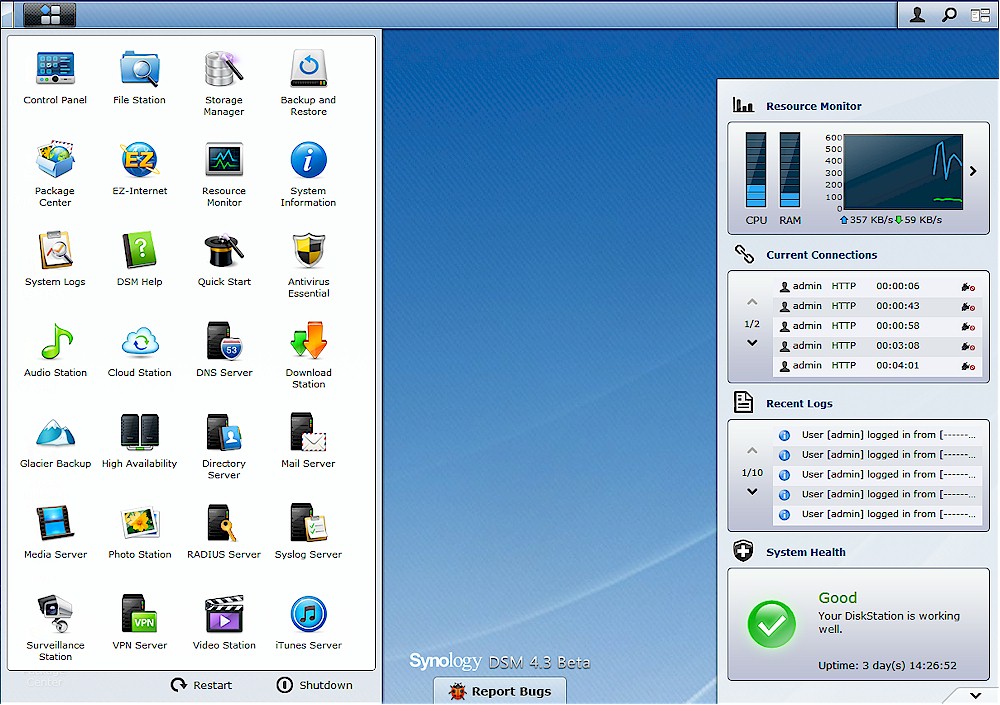
Task: Open System Information
Action: click(308, 174)
